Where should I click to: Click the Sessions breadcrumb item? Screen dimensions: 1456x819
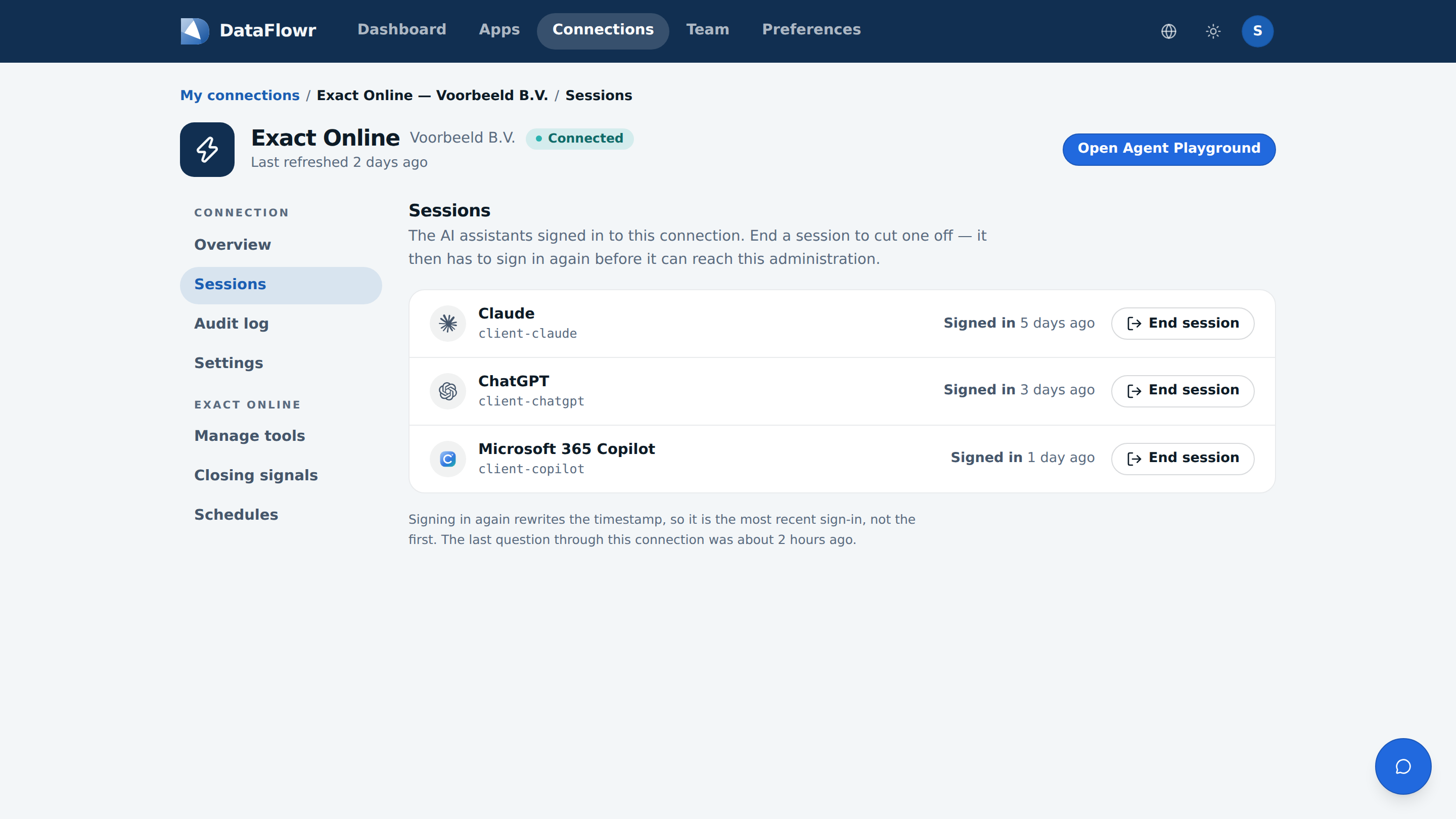[599, 96]
